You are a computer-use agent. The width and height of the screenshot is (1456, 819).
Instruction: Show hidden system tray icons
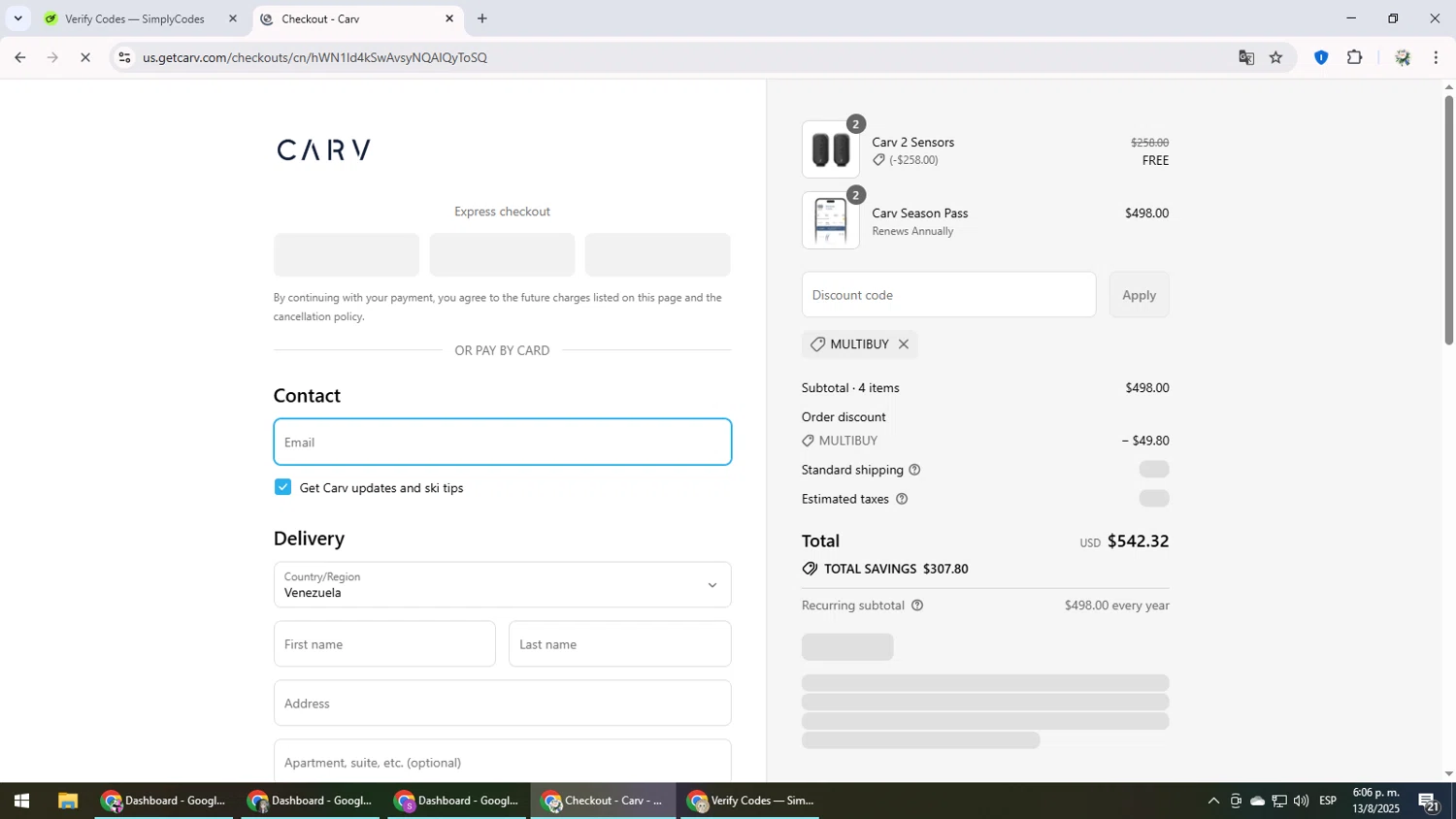[1213, 802]
